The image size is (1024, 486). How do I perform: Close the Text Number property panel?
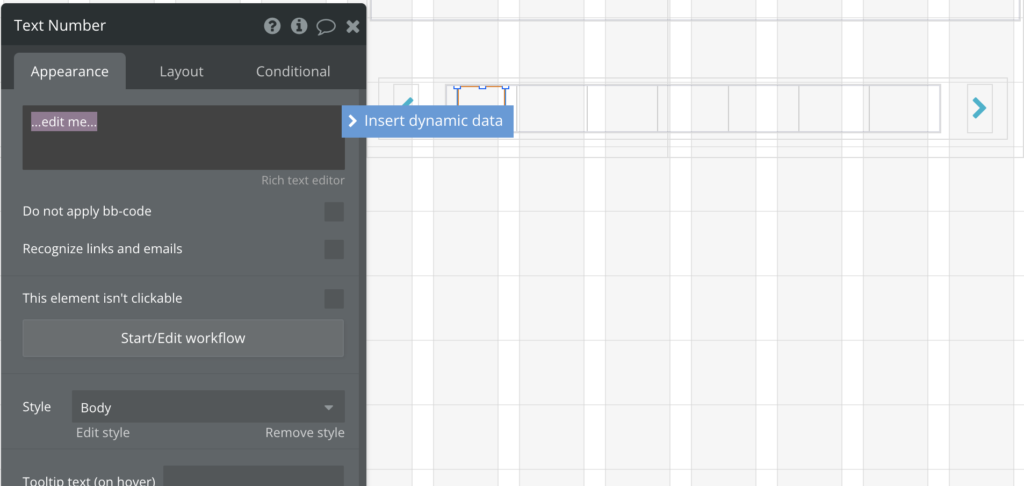point(352,27)
